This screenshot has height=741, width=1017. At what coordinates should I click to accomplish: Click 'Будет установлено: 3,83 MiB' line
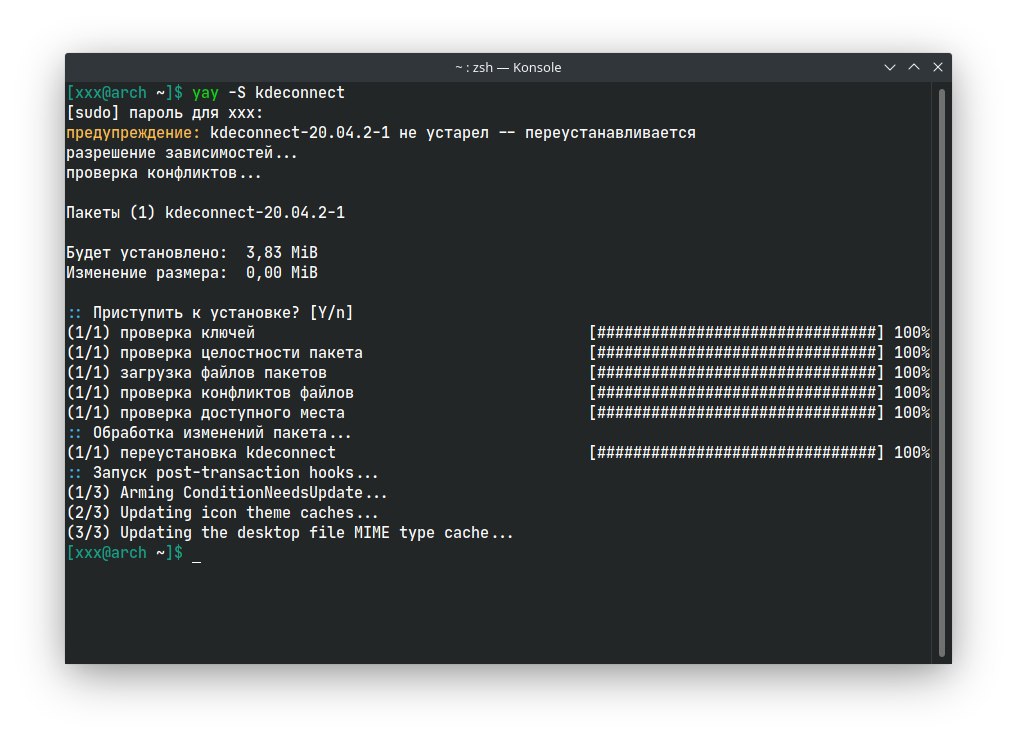point(192,253)
